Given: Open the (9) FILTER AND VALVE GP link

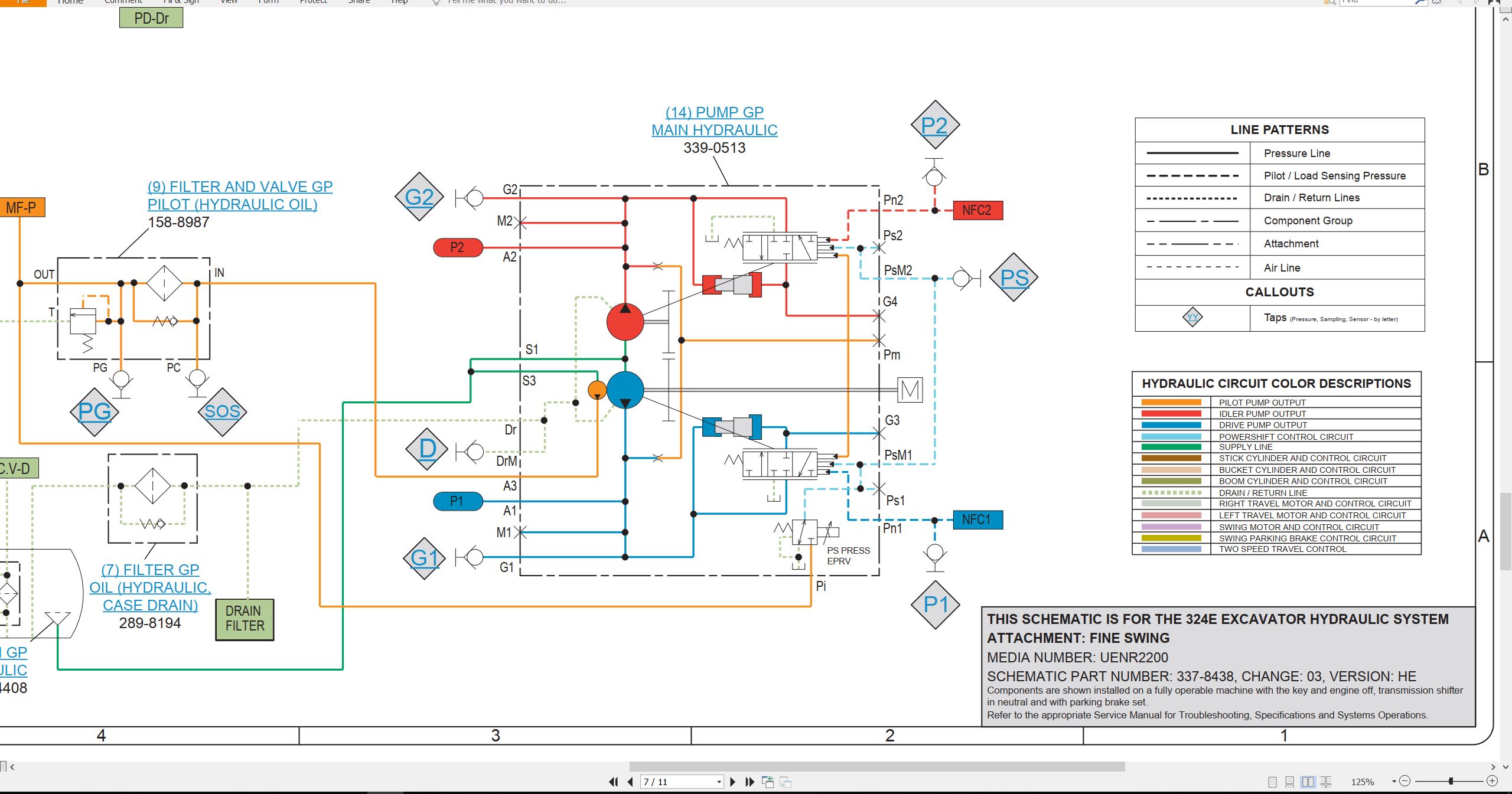Looking at the screenshot, I should 240,195.
